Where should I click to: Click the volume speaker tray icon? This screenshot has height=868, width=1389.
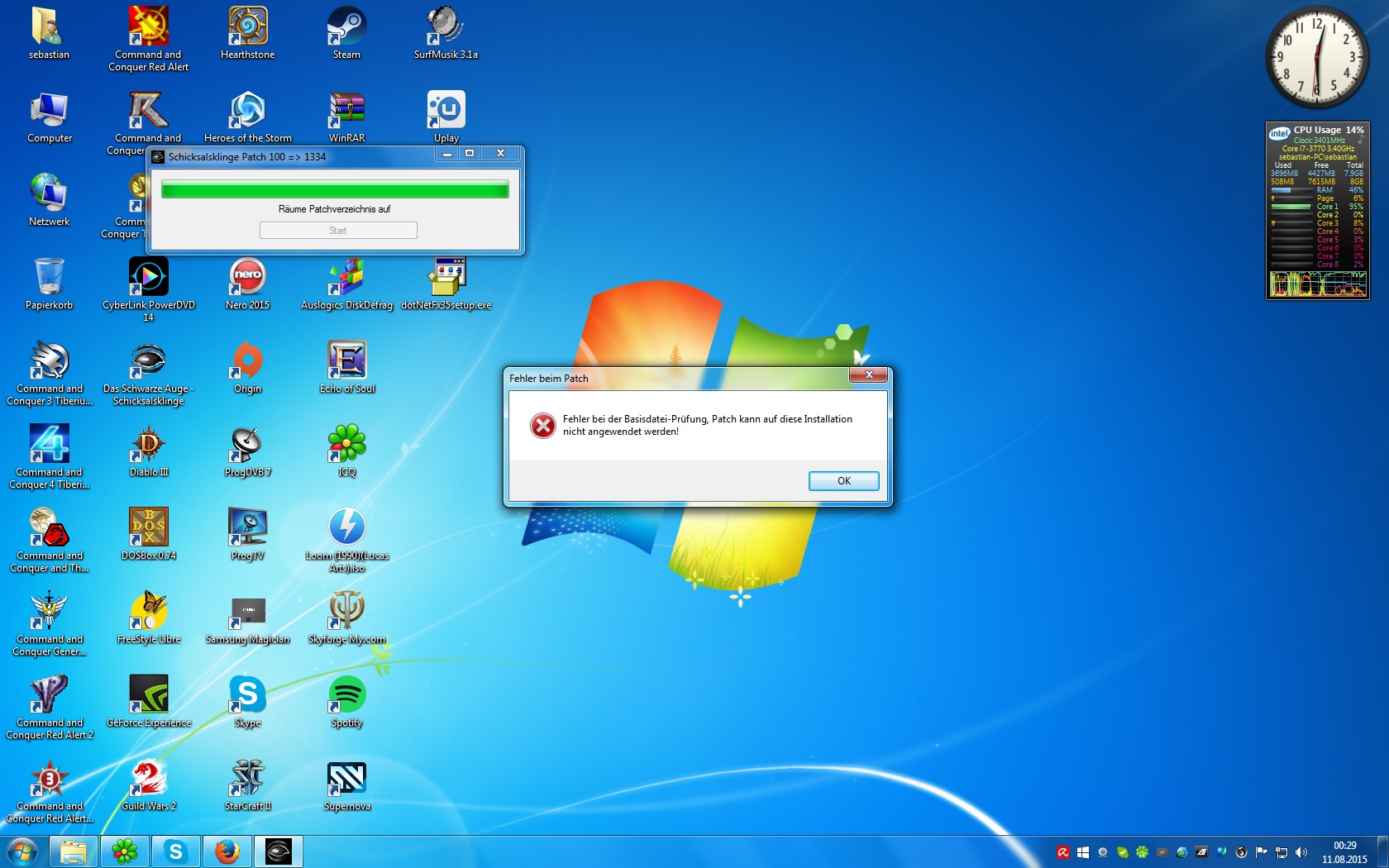point(1301,852)
